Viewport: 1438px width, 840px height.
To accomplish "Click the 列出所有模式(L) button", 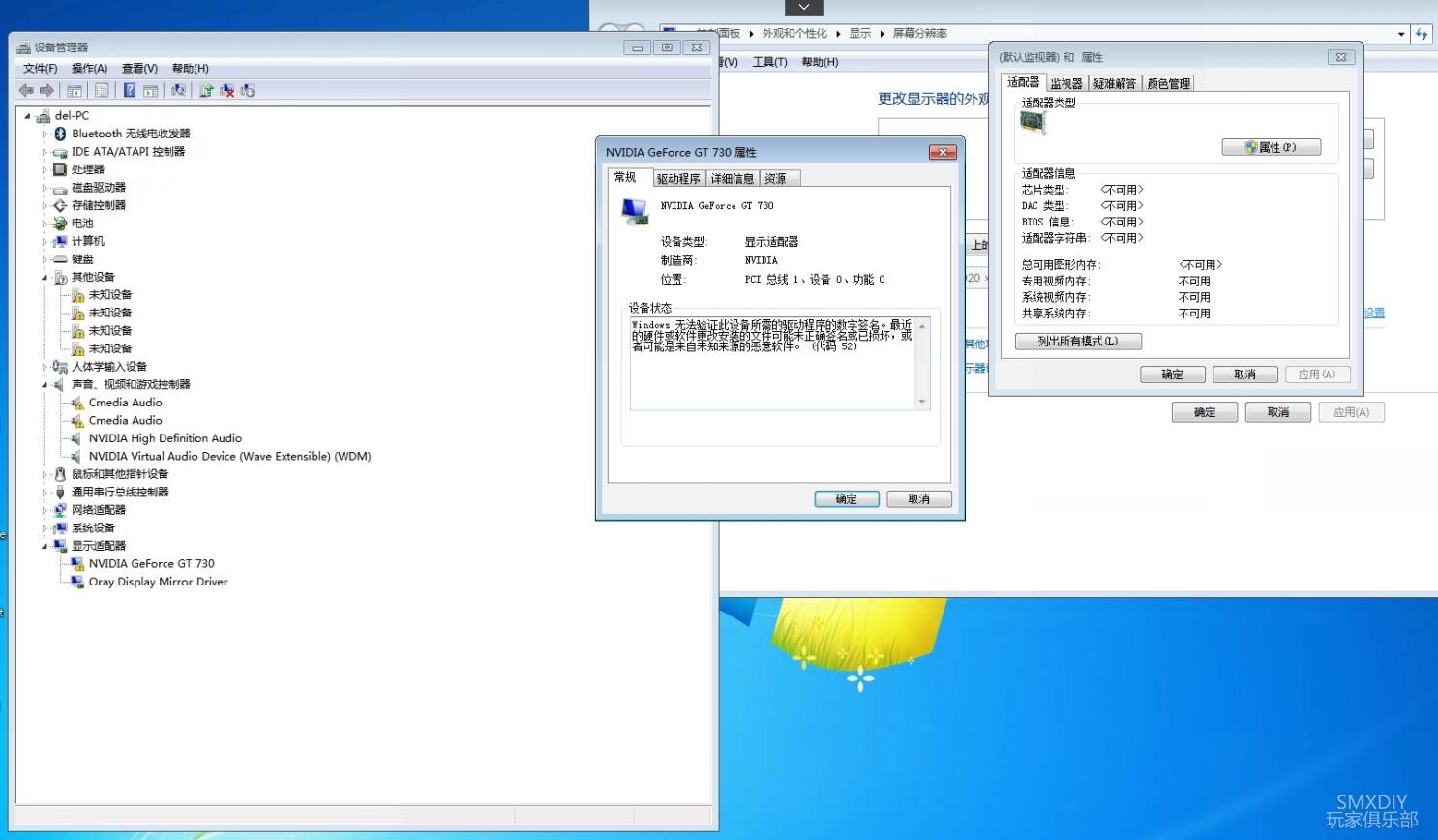I will coord(1078,341).
